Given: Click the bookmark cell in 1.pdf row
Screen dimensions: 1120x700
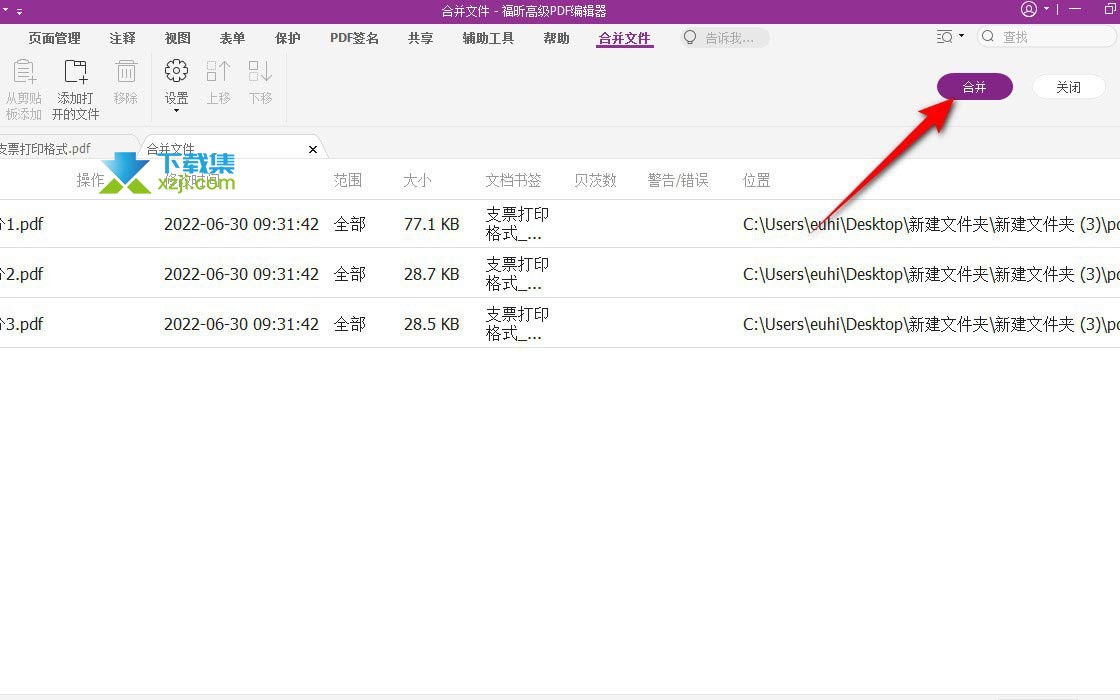Looking at the screenshot, I should tap(517, 224).
